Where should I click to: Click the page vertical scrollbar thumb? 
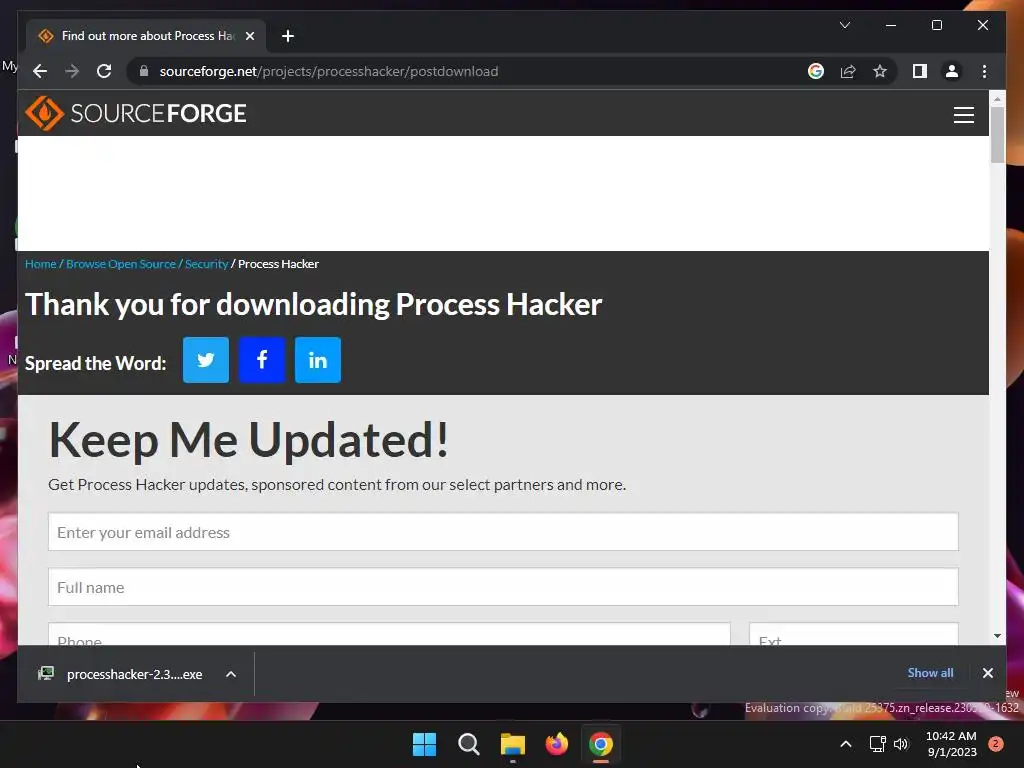coord(997,134)
